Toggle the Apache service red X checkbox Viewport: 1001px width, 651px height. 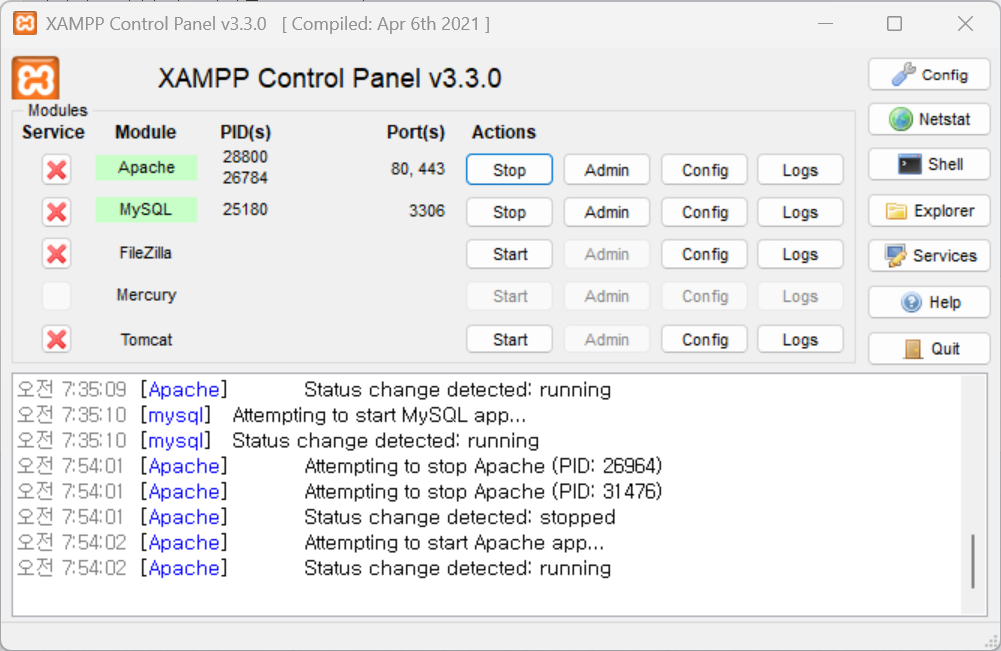[57, 170]
